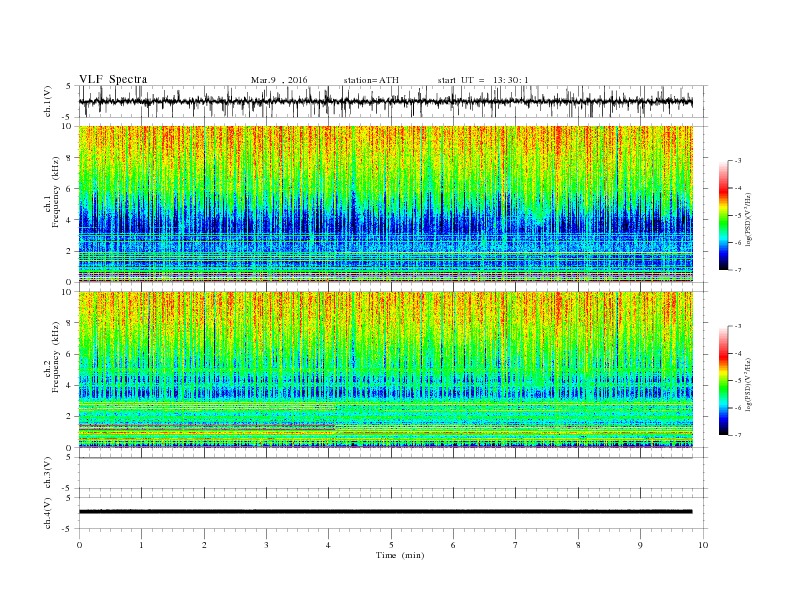Click the 'Mar.9 , 2016' date label

(x=279, y=80)
